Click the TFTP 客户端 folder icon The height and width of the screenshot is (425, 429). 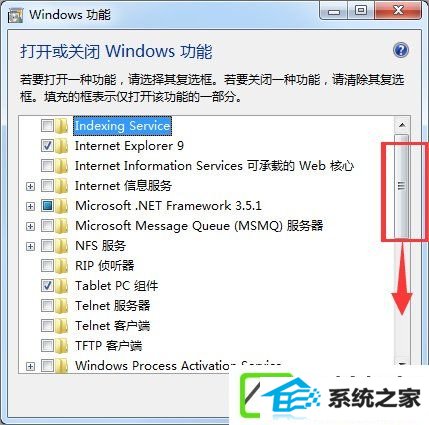[x=61, y=346]
